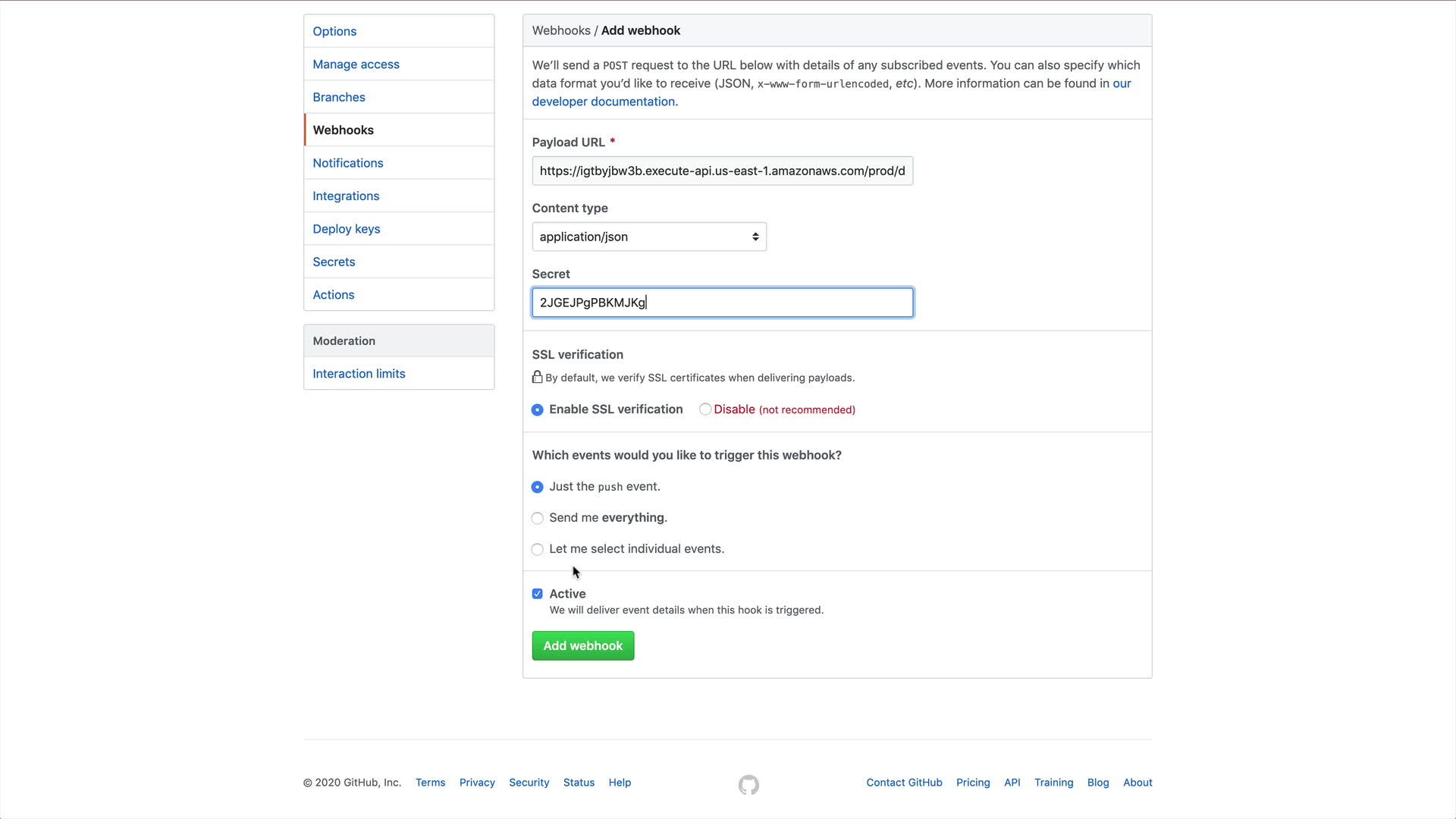This screenshot has width=1456, height=819.
Task: Click the lock icon under SSL verification
Action: click(x=537, y=377)
